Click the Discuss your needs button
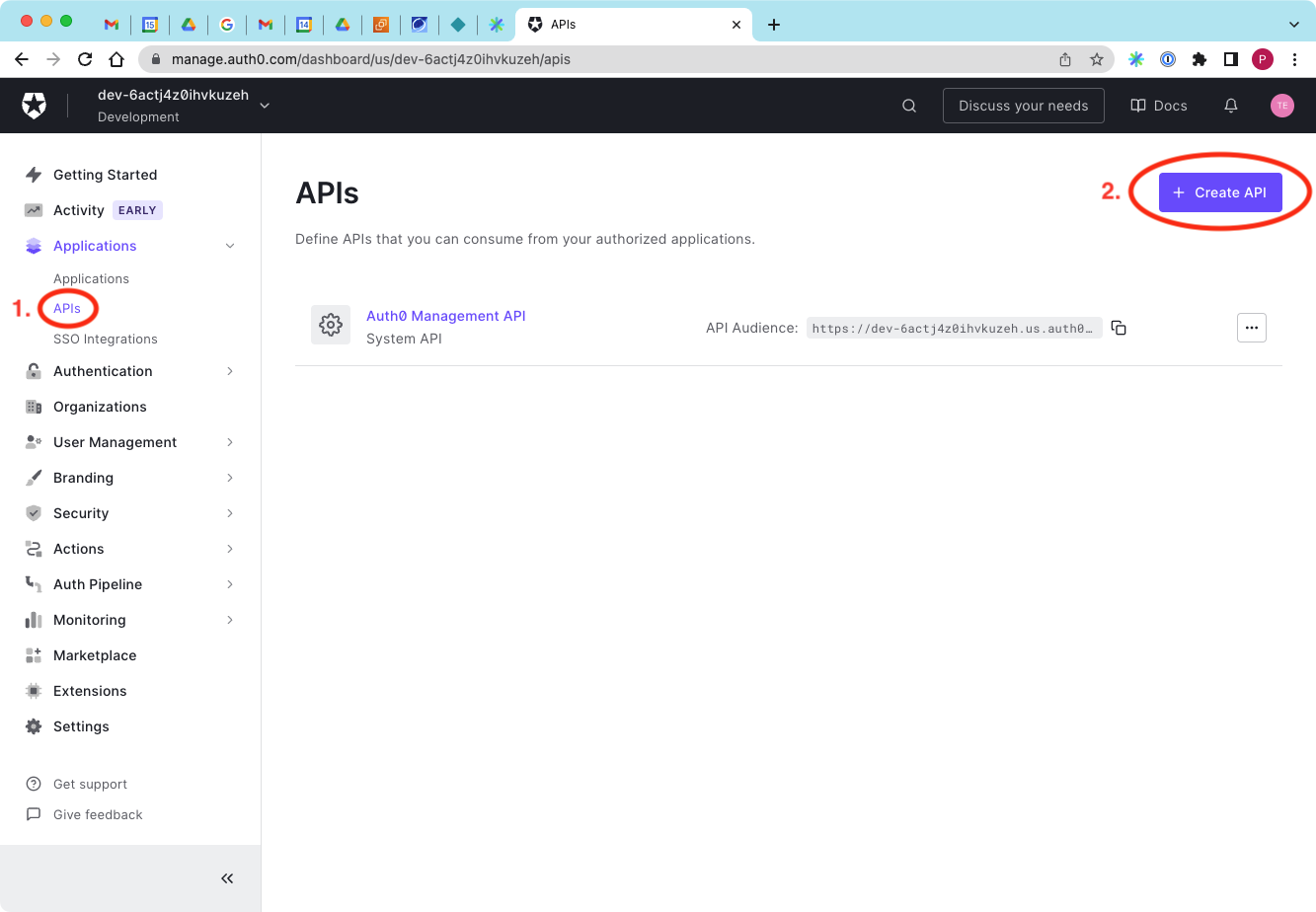The width and height of the screenshot is (1316, 912). pyautogui.click(x=1024, y=106)
